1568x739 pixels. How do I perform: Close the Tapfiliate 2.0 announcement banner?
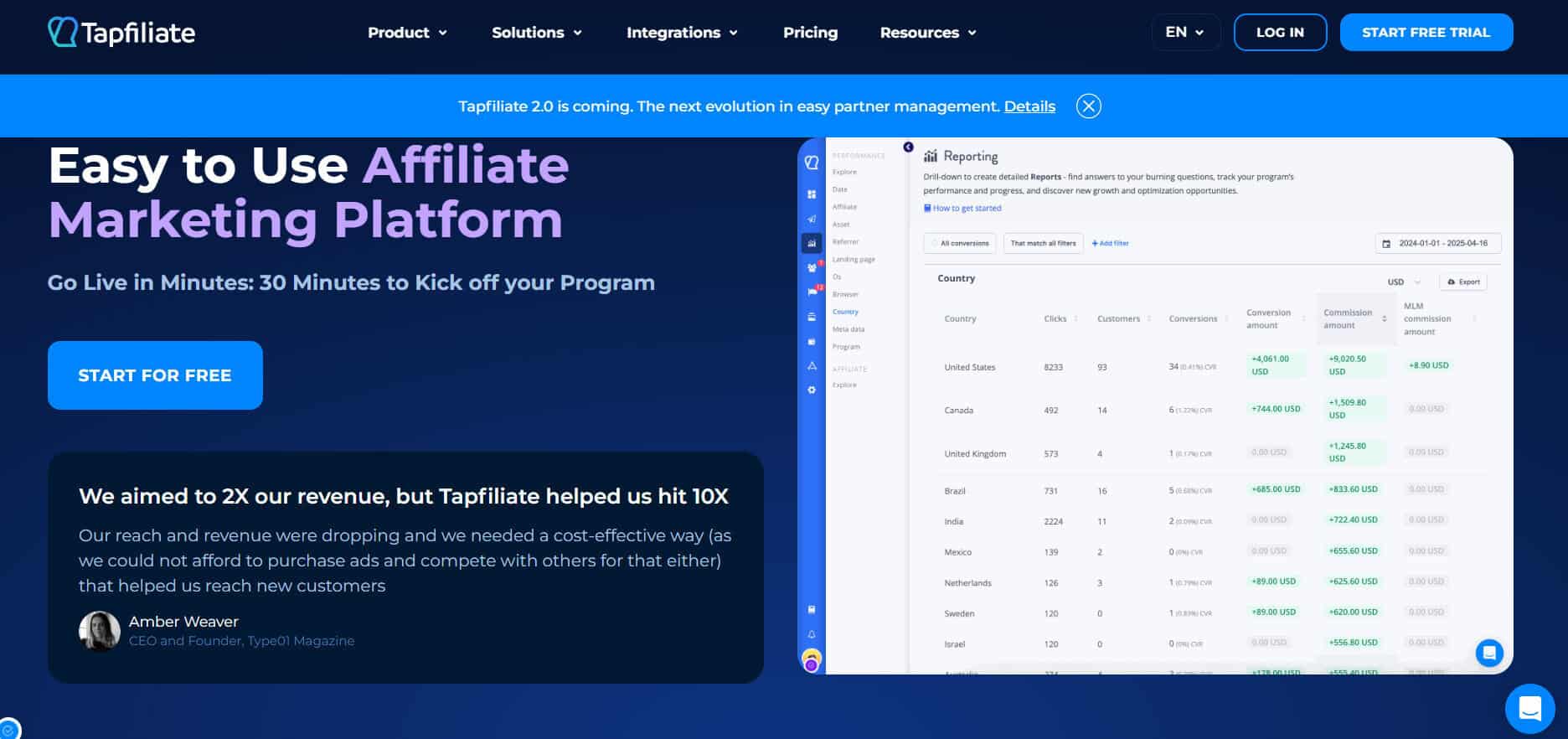(x=1088, y=106)
